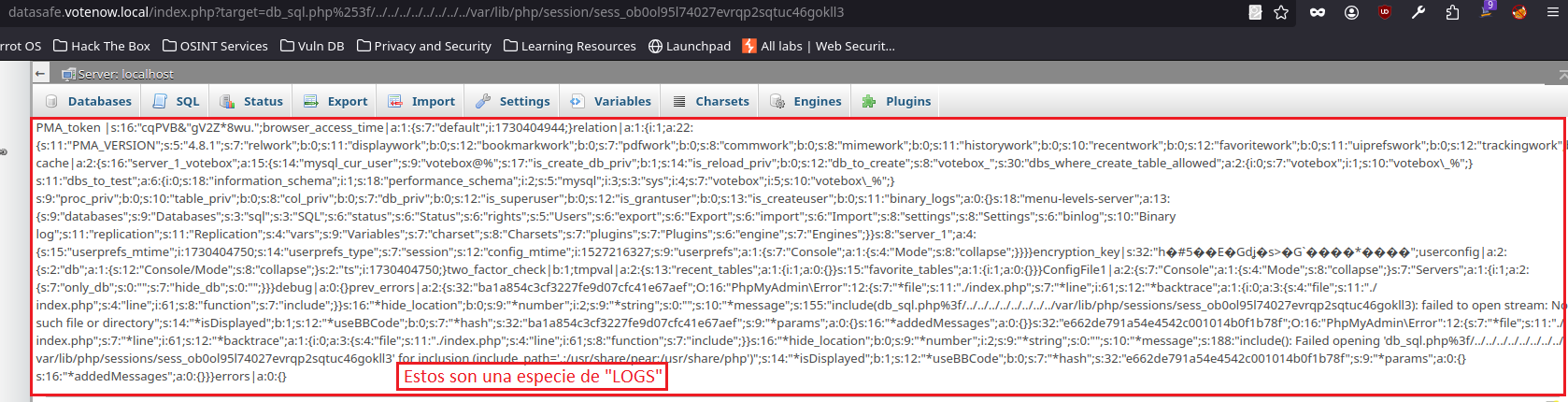Collapse the navigation panel with left arrow
The height and width of the screenshot is (402, 1568).
pyautogui.click(x=40, y=73)
